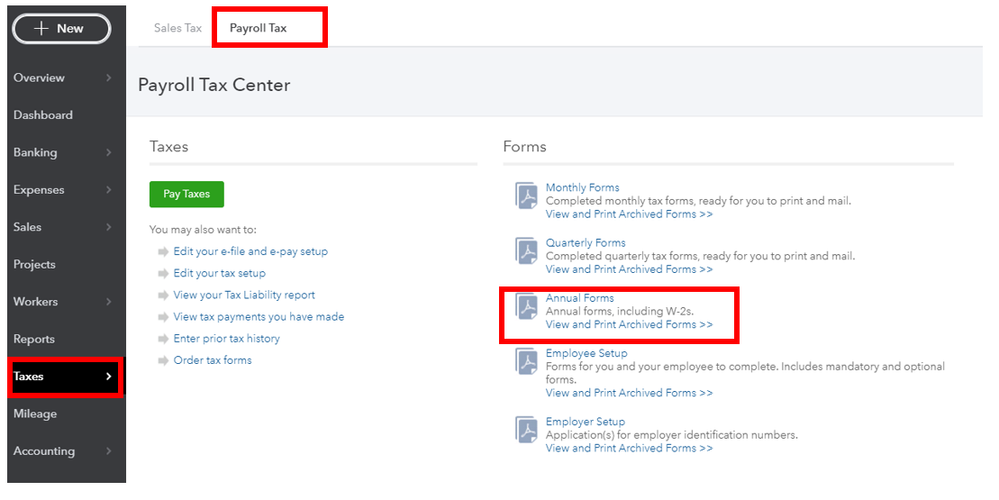View archived forms under Quarterly Forms

(629, 269)
